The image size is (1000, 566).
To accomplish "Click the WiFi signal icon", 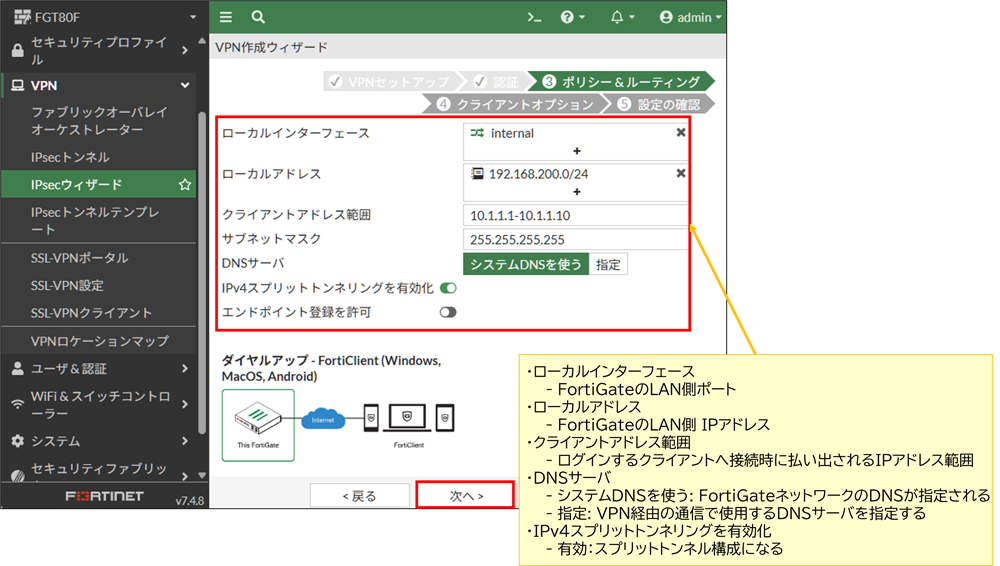I will point(17,405).
